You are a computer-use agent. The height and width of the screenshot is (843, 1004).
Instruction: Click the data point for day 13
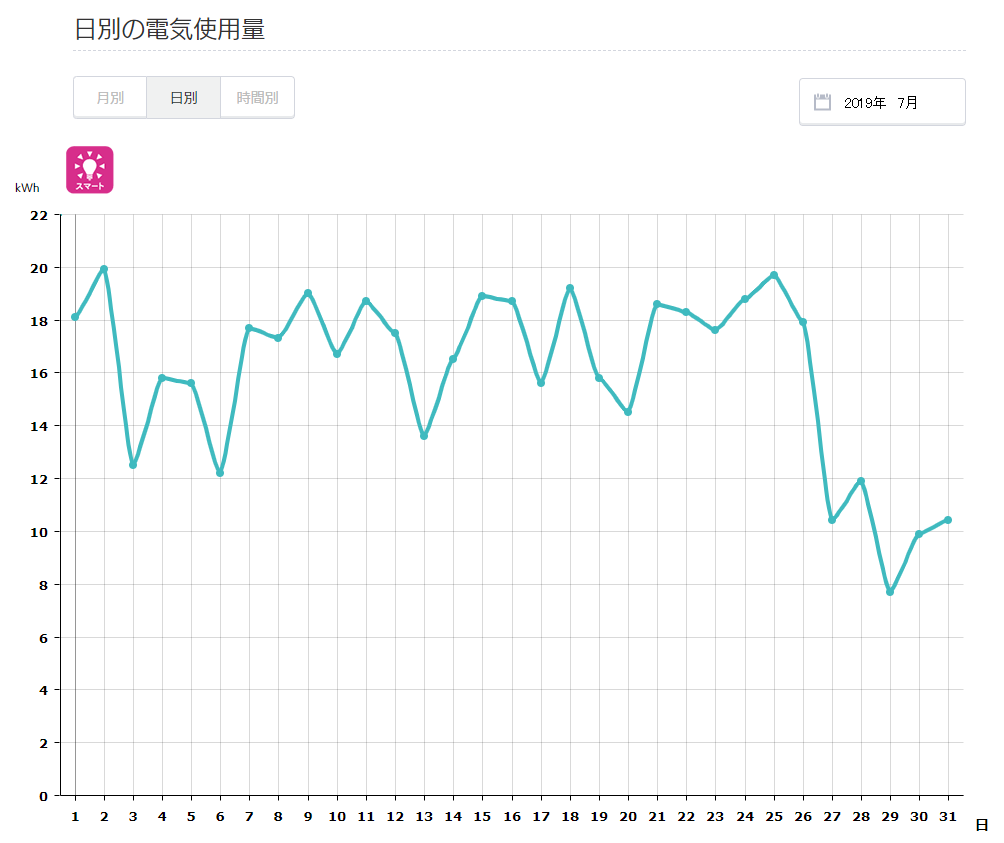[x=424, y=436]
